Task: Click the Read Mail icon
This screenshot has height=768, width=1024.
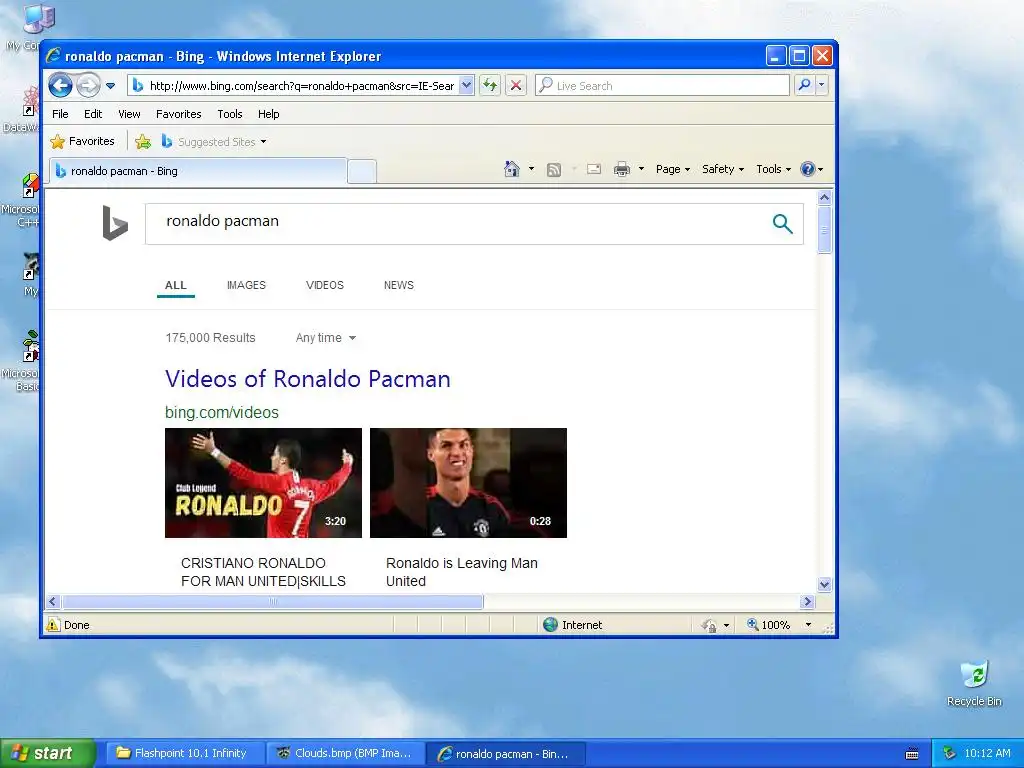Action: [x=594, y=169]
